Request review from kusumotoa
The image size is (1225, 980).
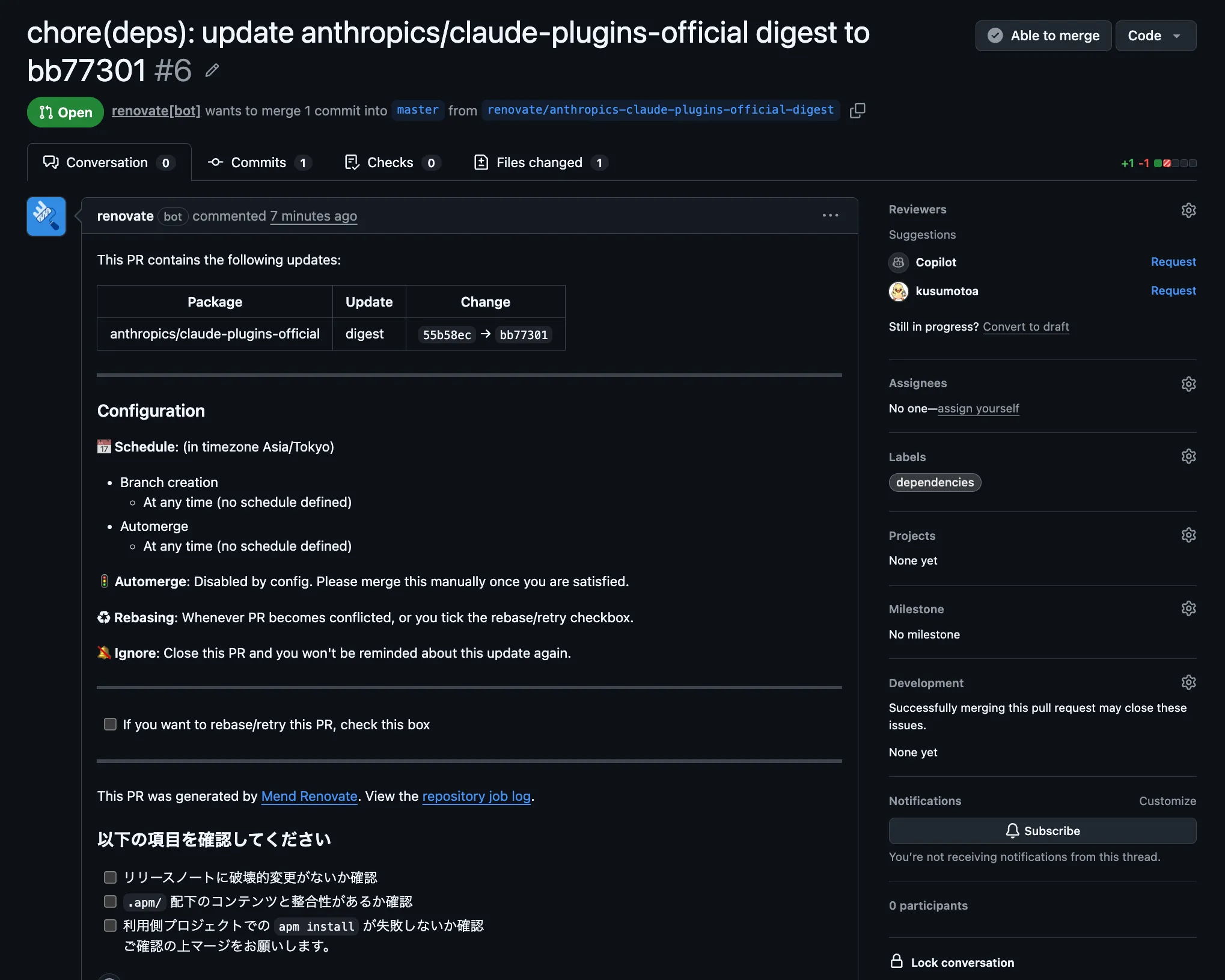click(x=1173, y=290)
